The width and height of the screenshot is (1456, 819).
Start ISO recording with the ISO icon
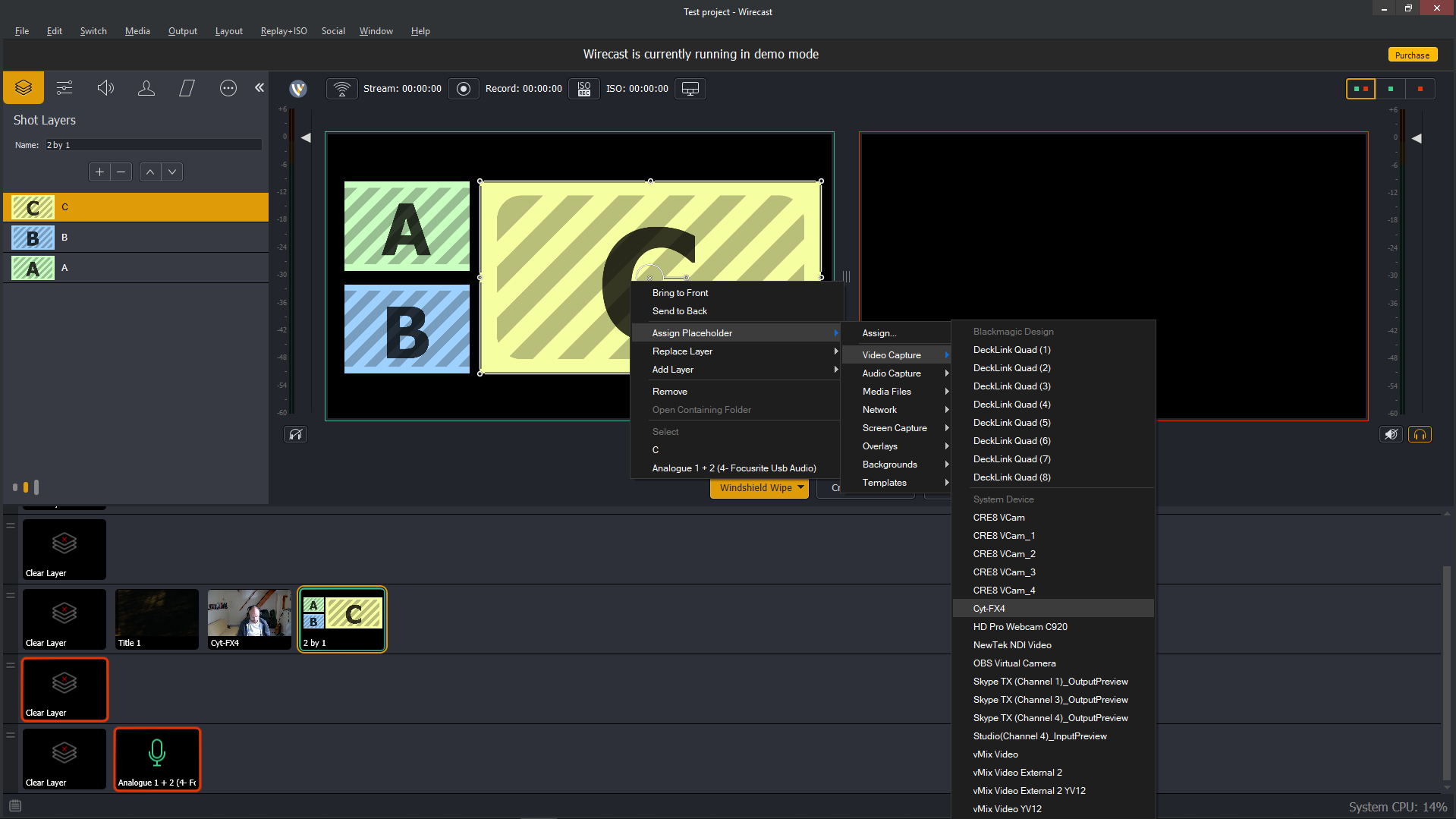[584, 89]
